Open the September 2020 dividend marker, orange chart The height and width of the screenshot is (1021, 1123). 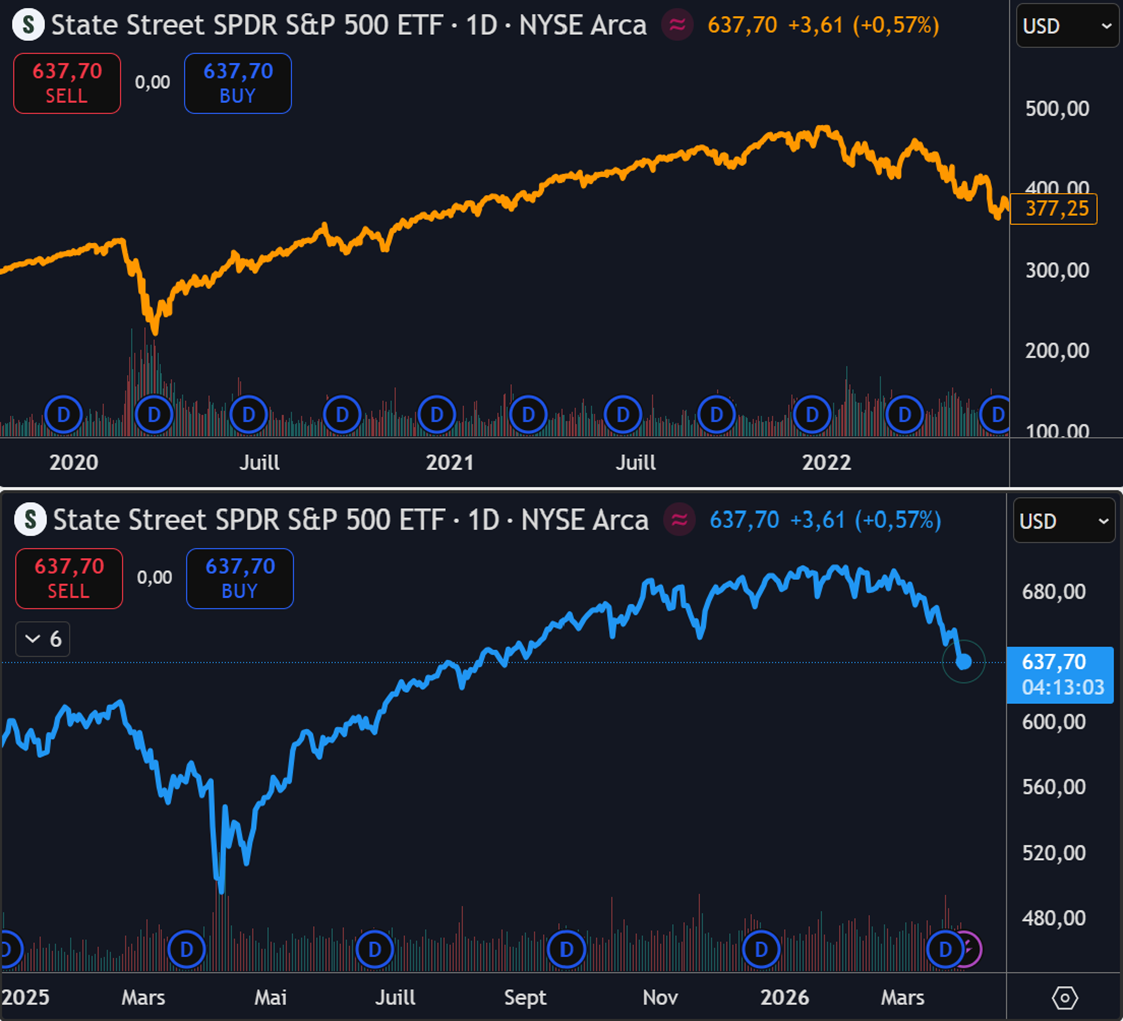tap(342, 415)
